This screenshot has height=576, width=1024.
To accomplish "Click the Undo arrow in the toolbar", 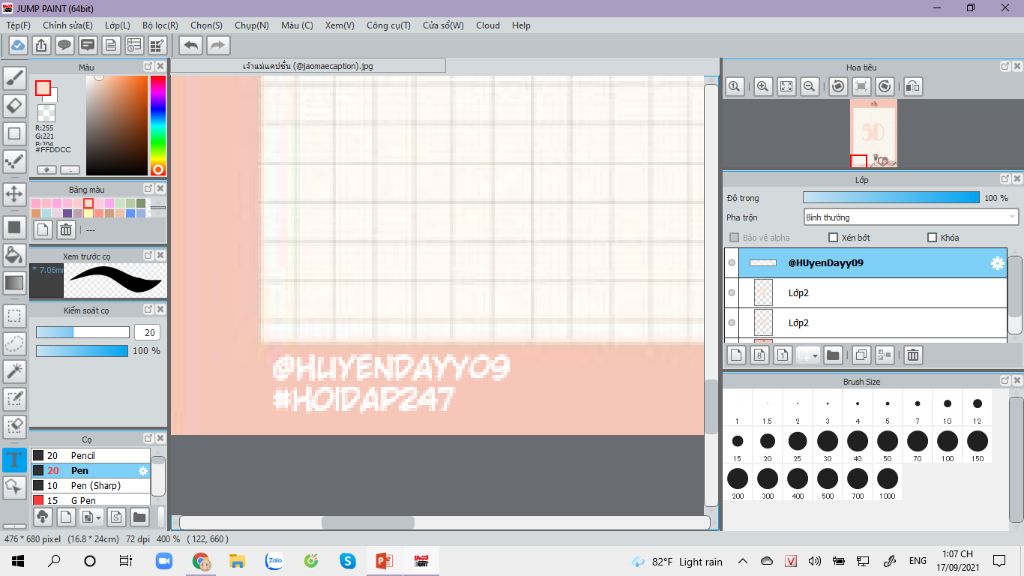I will tap(190, 45).
